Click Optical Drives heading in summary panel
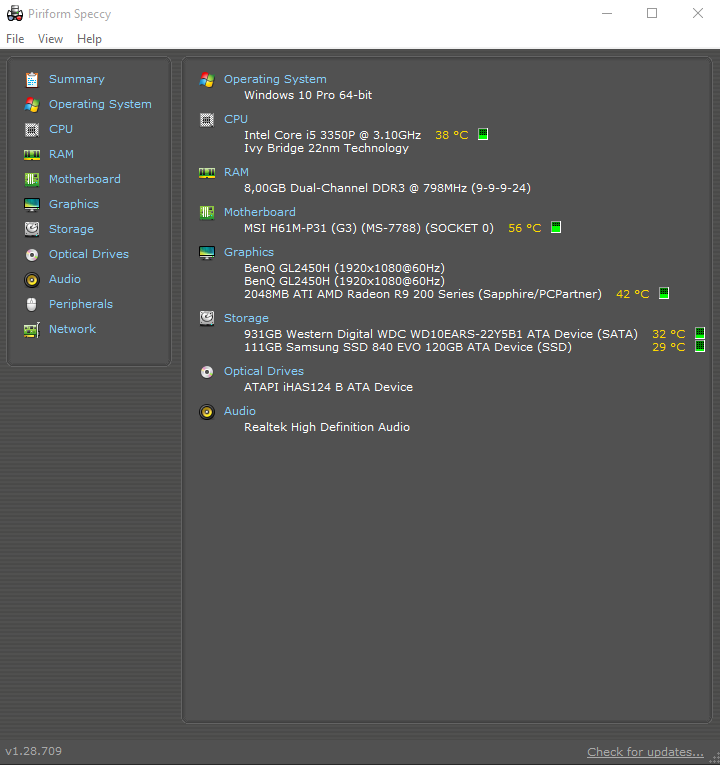The height and width of the screenshot is (765, 720). click(x=264, y=371)
